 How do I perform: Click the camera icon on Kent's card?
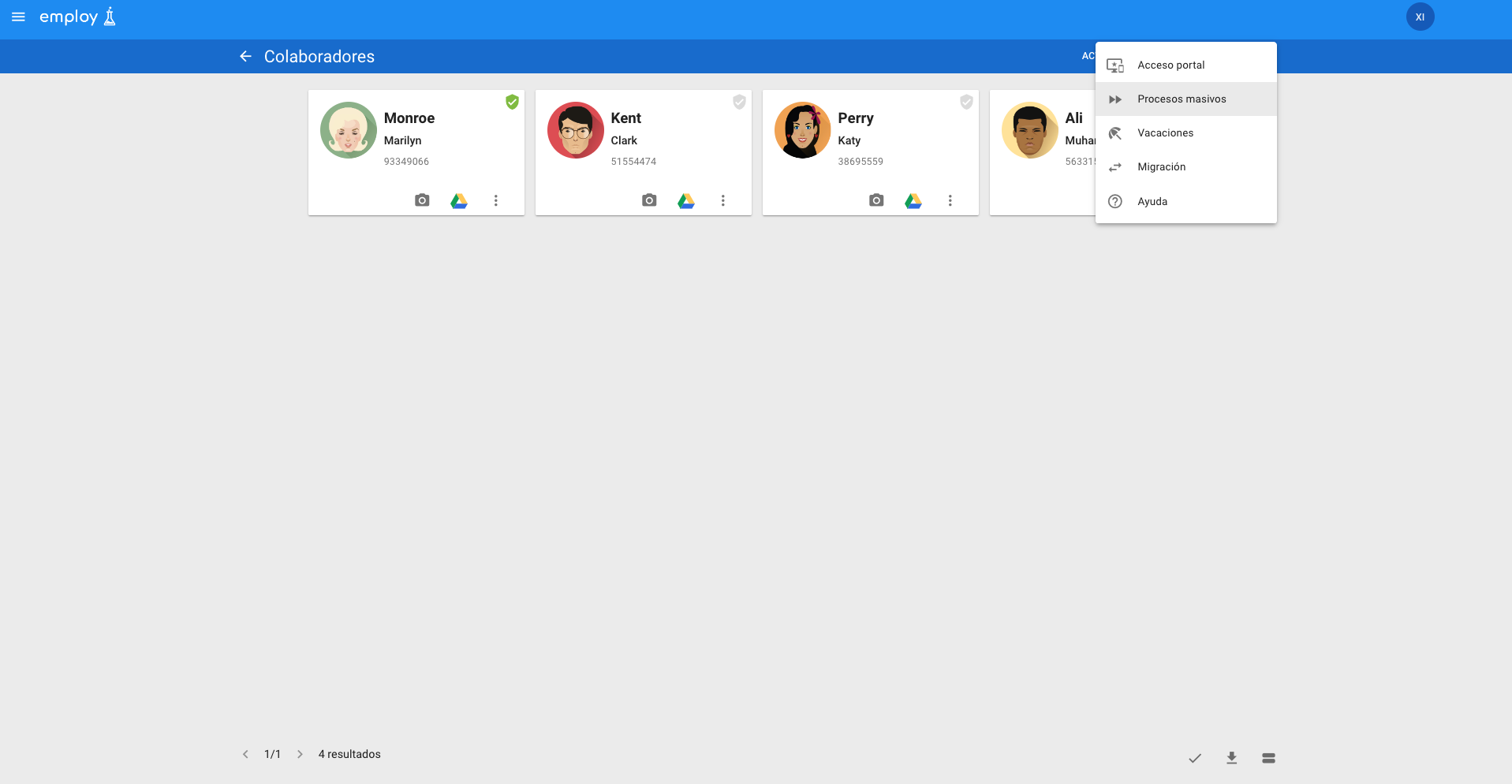(649, 200)
